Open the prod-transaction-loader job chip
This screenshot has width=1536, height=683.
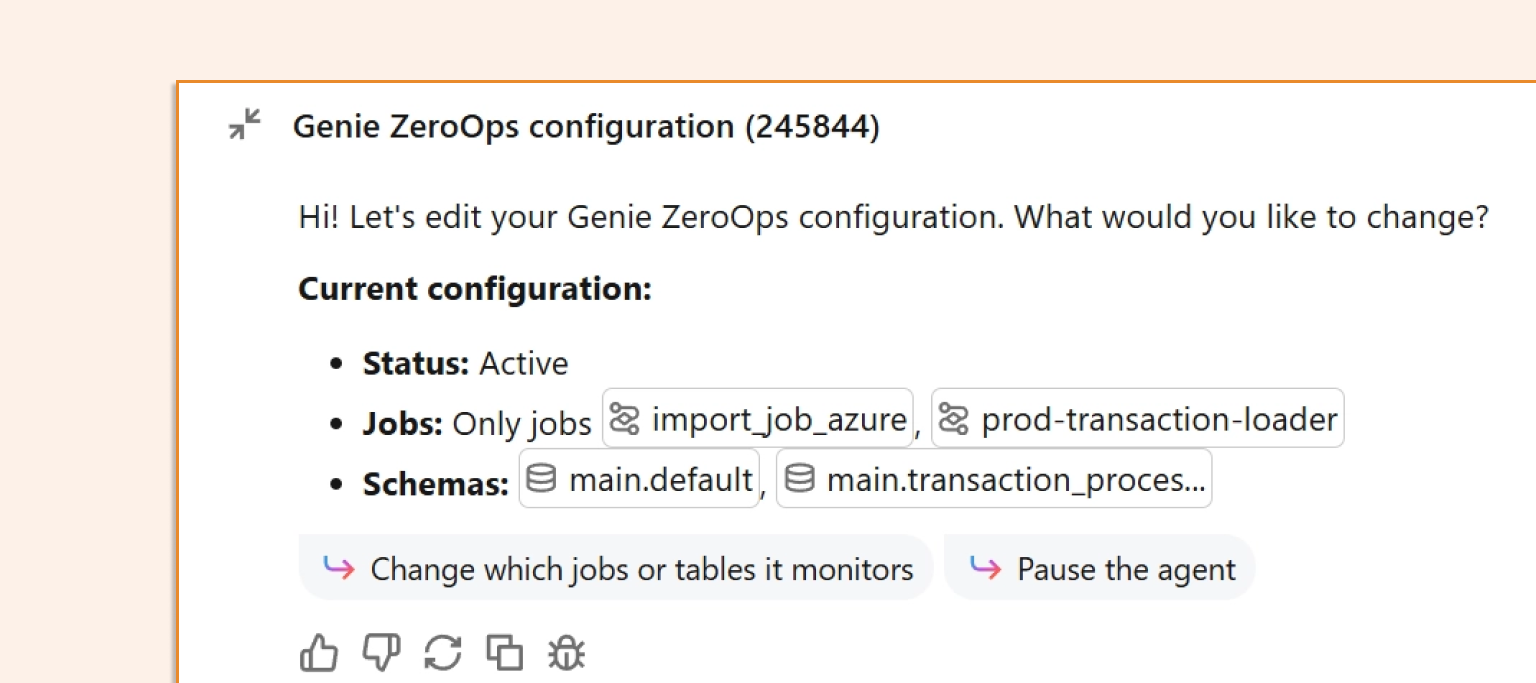click(1138, 418)
